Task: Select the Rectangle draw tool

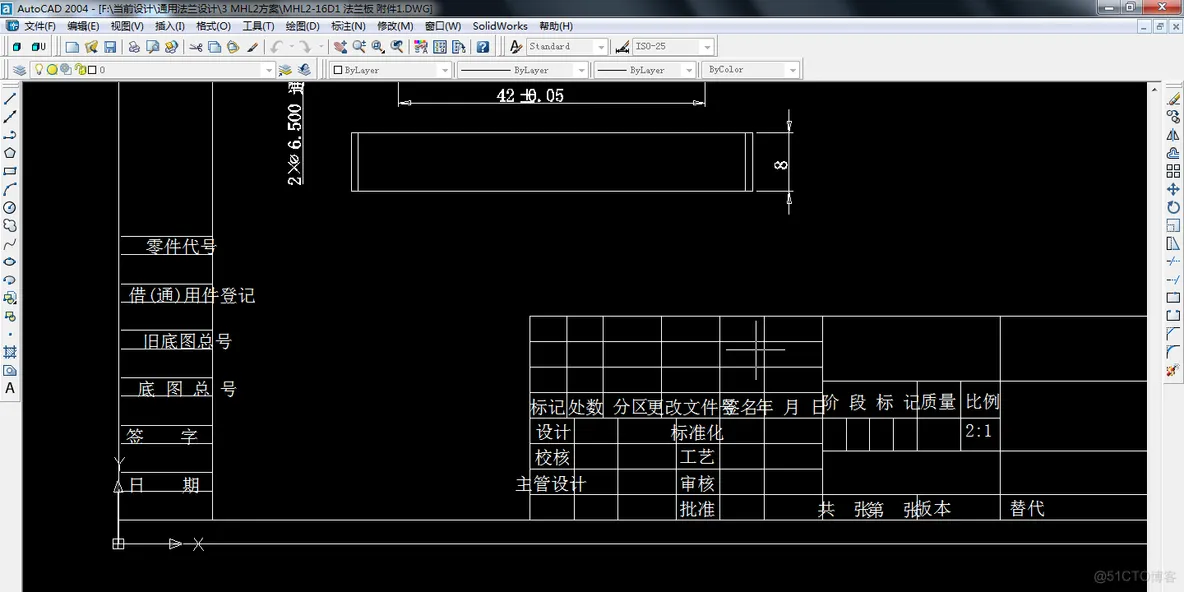Action: point(10,171)
